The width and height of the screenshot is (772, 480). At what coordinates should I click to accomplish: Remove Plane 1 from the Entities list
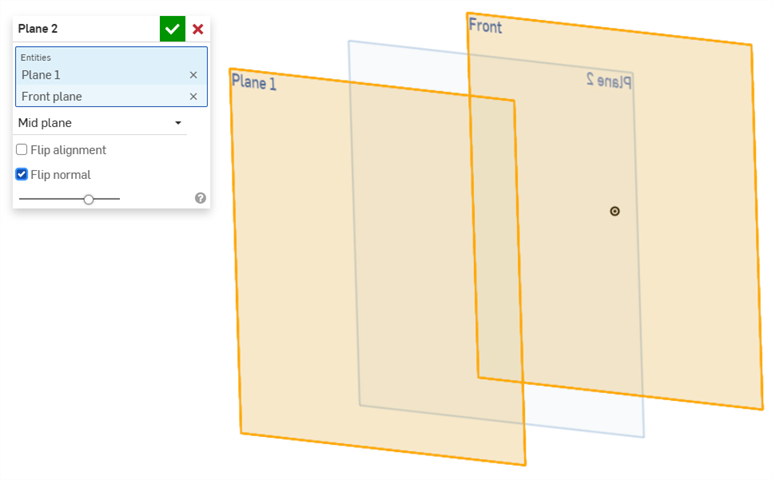(193, 75)
